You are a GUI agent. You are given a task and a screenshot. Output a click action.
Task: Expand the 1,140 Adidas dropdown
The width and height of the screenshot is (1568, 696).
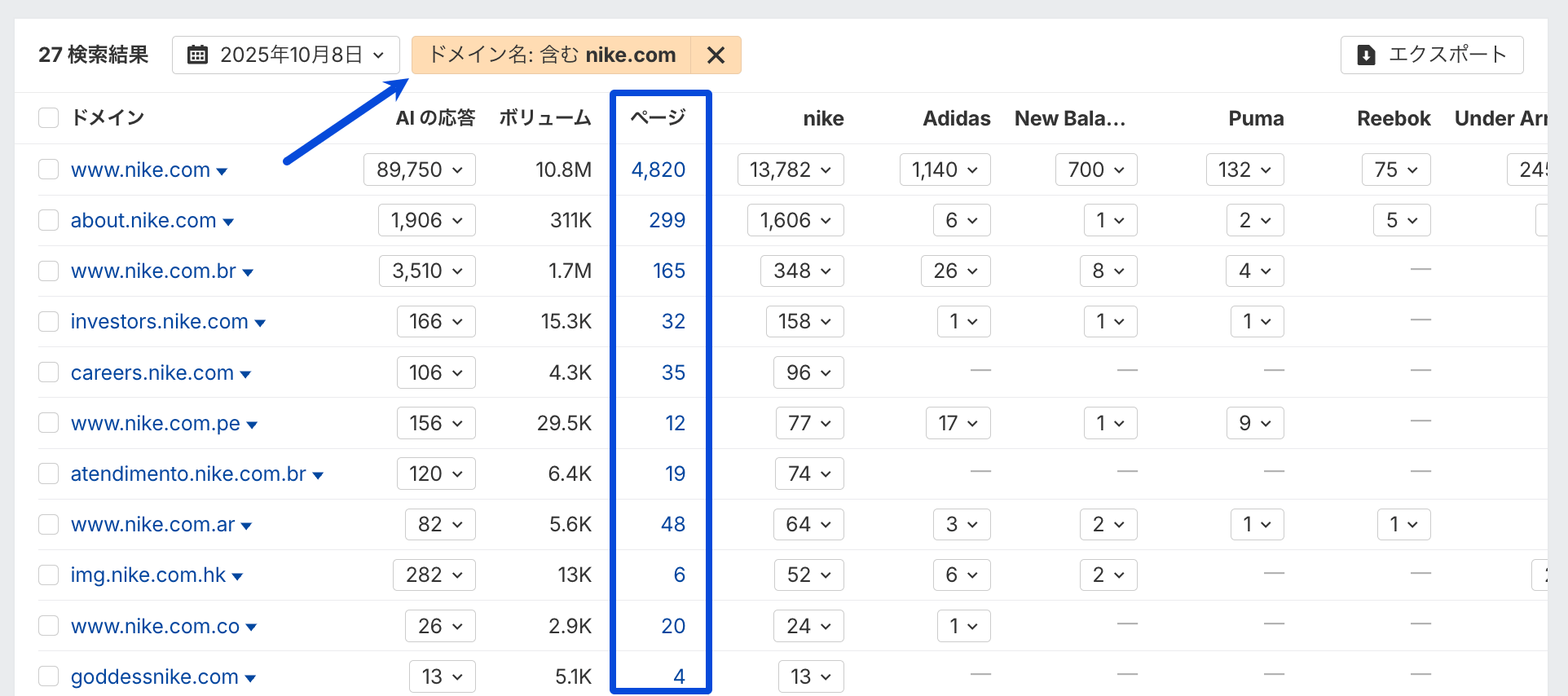945,170
